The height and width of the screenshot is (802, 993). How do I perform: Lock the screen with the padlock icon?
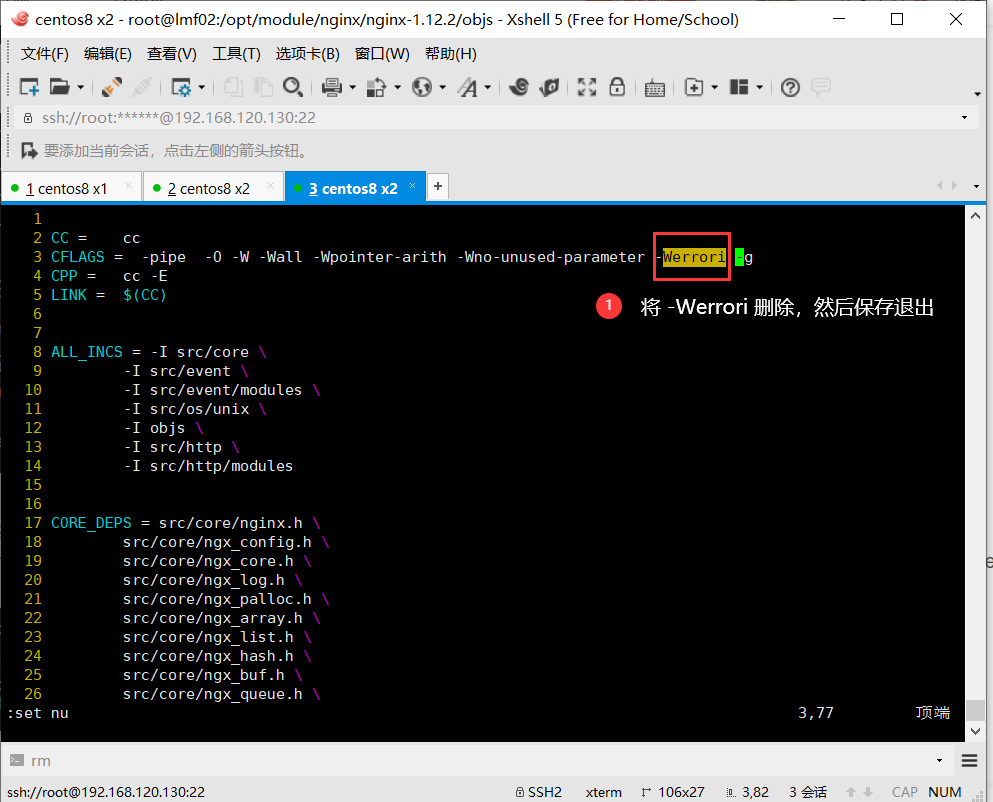coord(618,87)
